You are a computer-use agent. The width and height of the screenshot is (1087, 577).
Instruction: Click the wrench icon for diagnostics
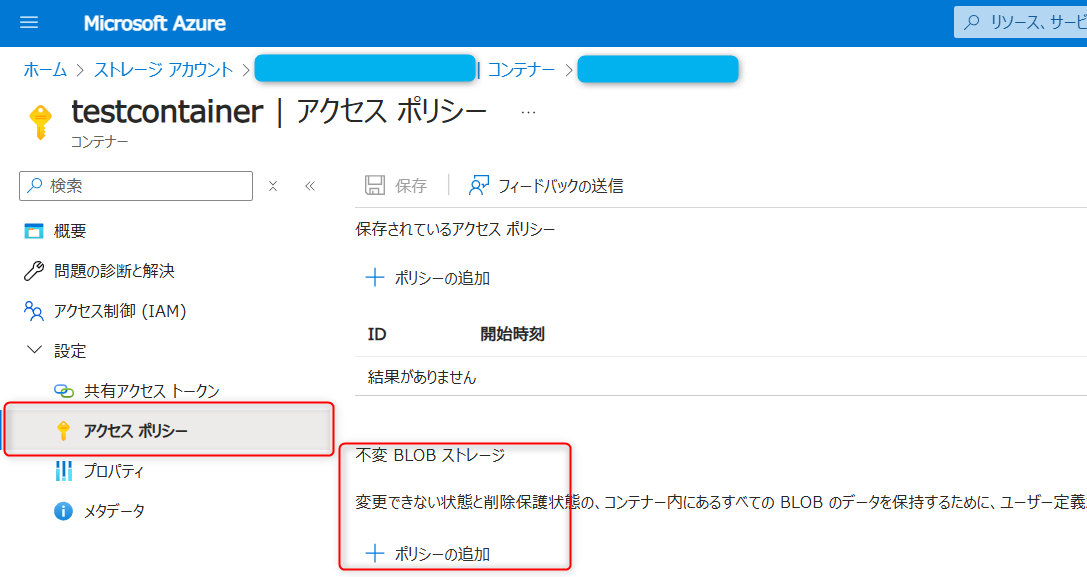click(x=34, y=271)
